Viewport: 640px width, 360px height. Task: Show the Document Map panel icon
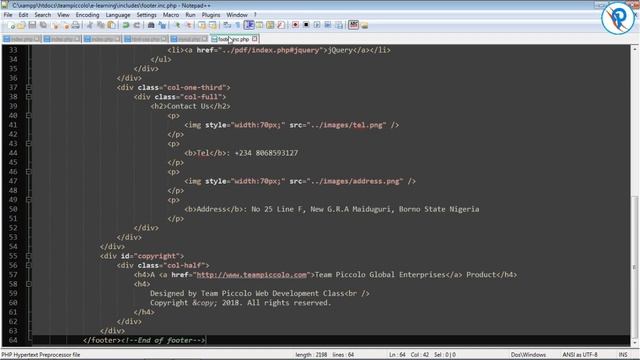[270, 25]
